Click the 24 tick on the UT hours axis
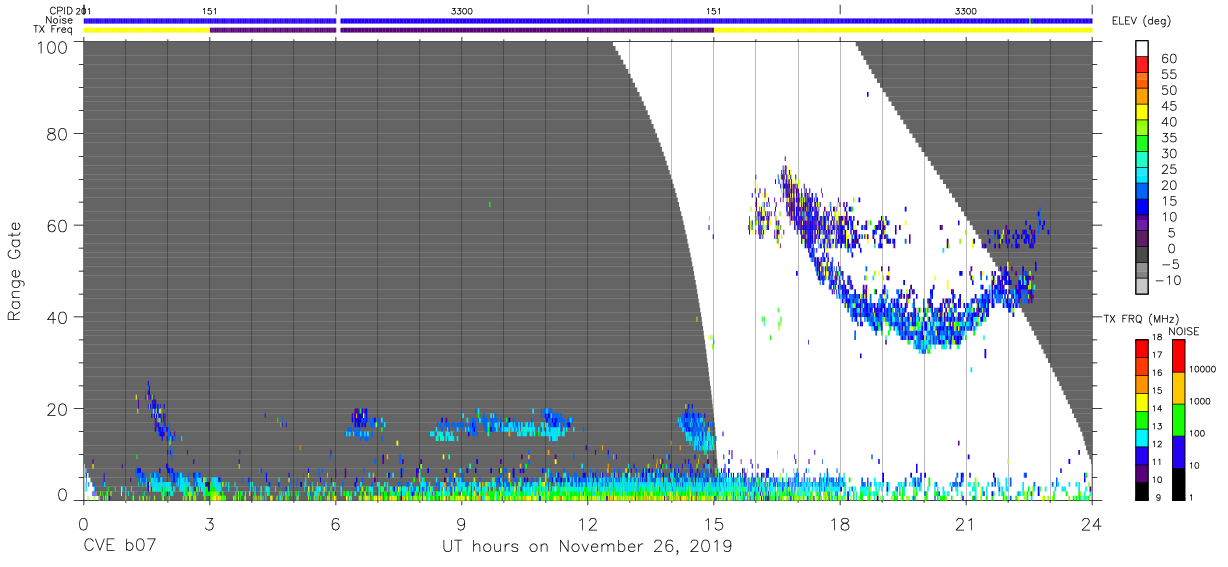This screenshot has width=1228, height=567. [x=1092, y=523]
